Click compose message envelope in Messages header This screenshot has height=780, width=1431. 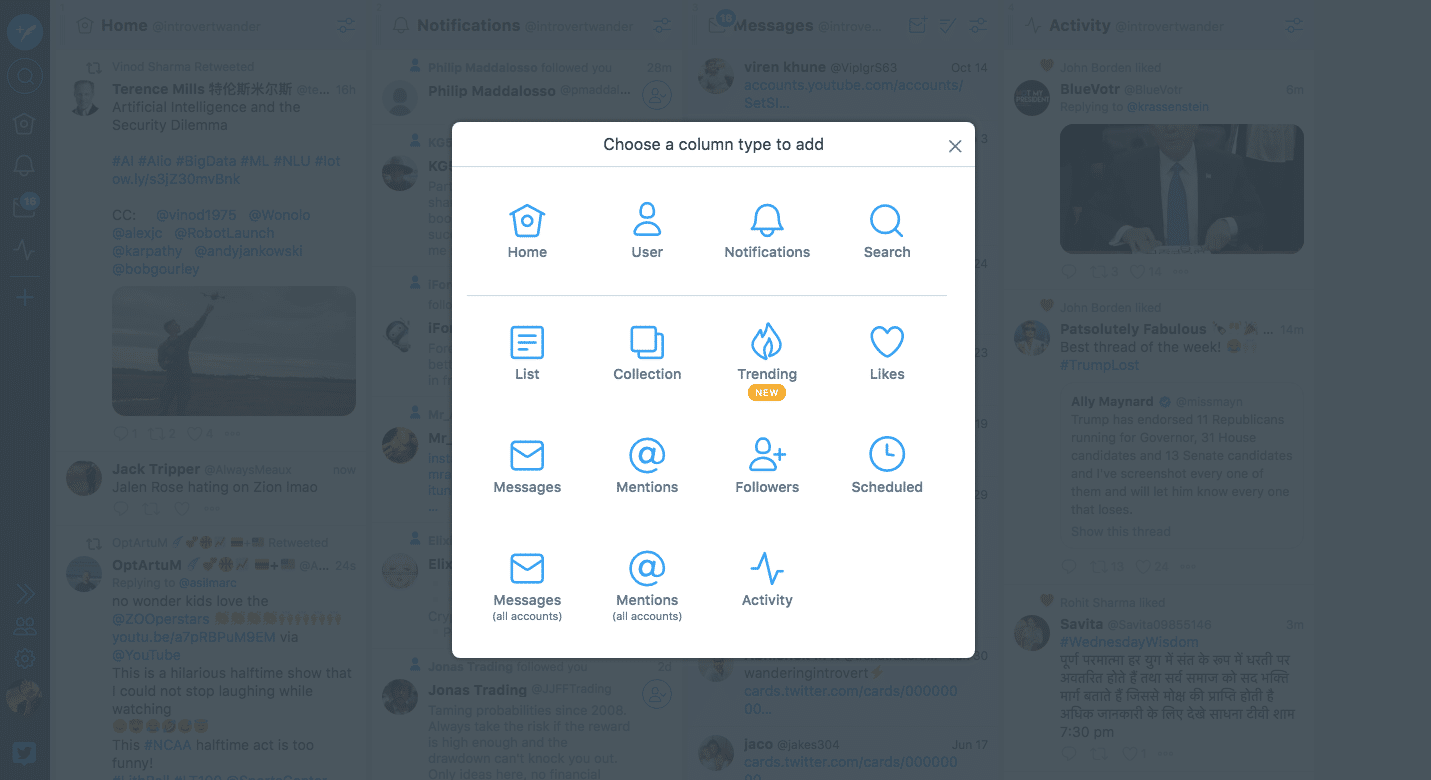click(x=916, y=26)
